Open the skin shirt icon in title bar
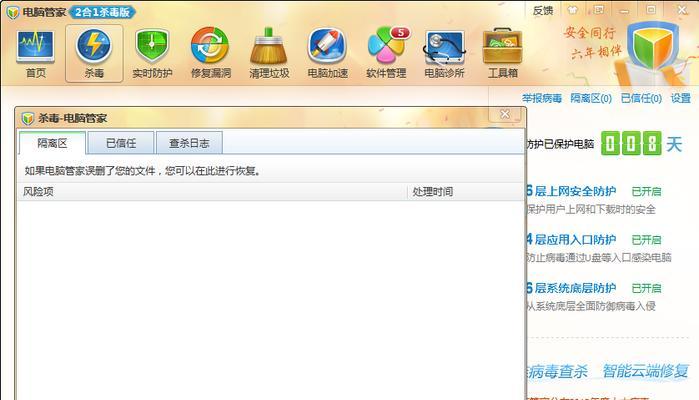699x400 pixels. tap(572, 9)
